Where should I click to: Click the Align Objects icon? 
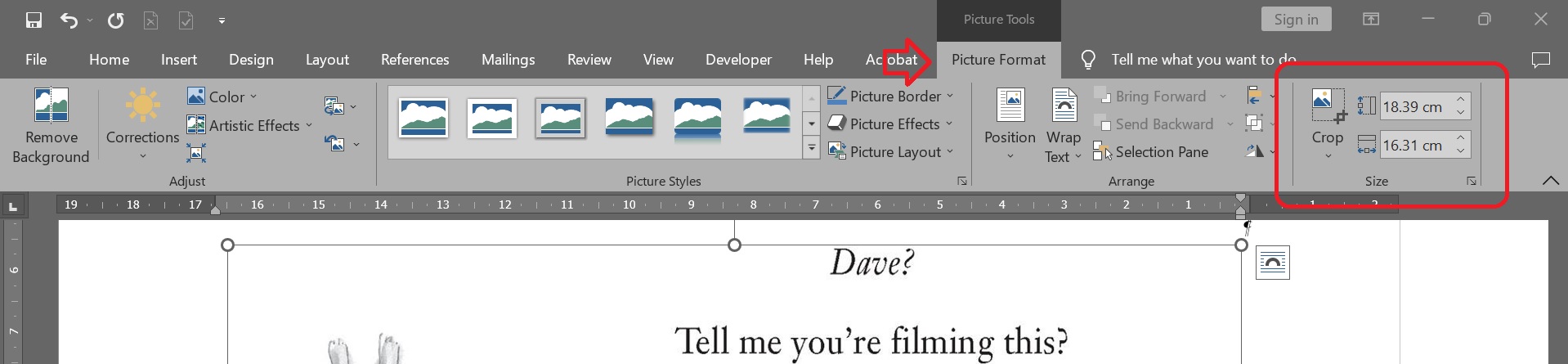tap(1254, 96)
